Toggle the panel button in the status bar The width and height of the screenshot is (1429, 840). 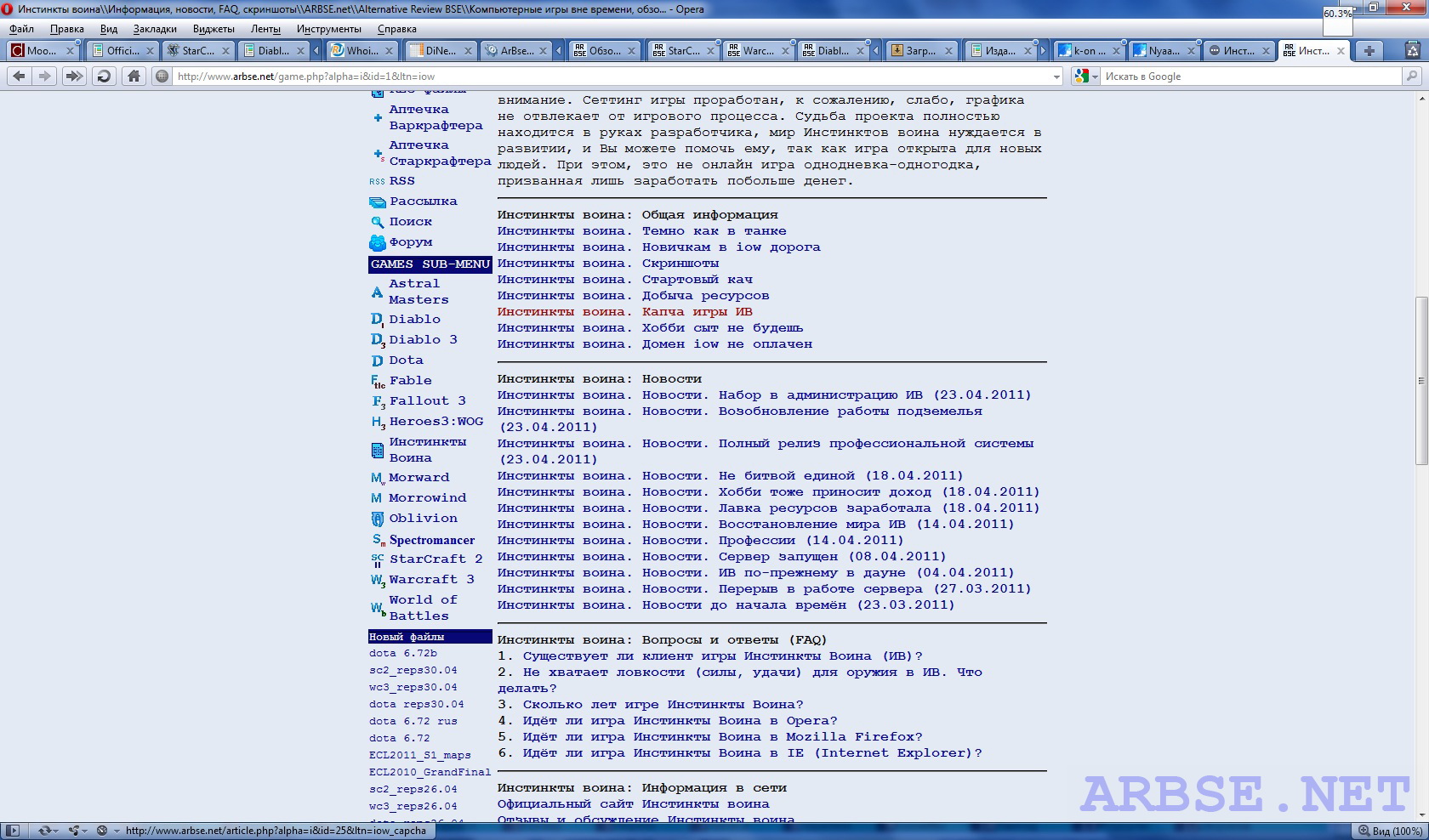[x=13, y=831]
